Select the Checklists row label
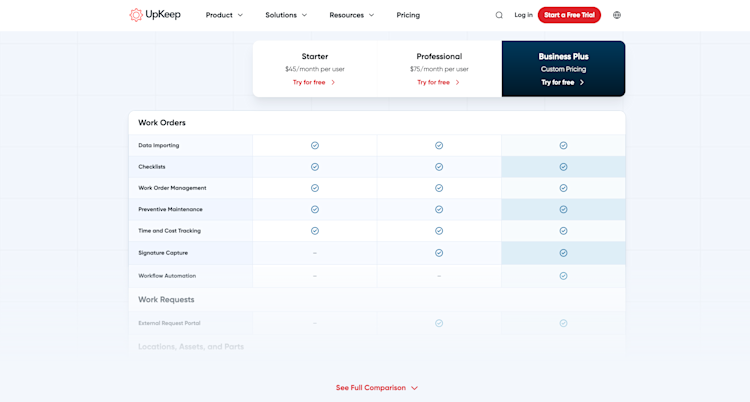This screenshot has height=402, width=750. 152,167
